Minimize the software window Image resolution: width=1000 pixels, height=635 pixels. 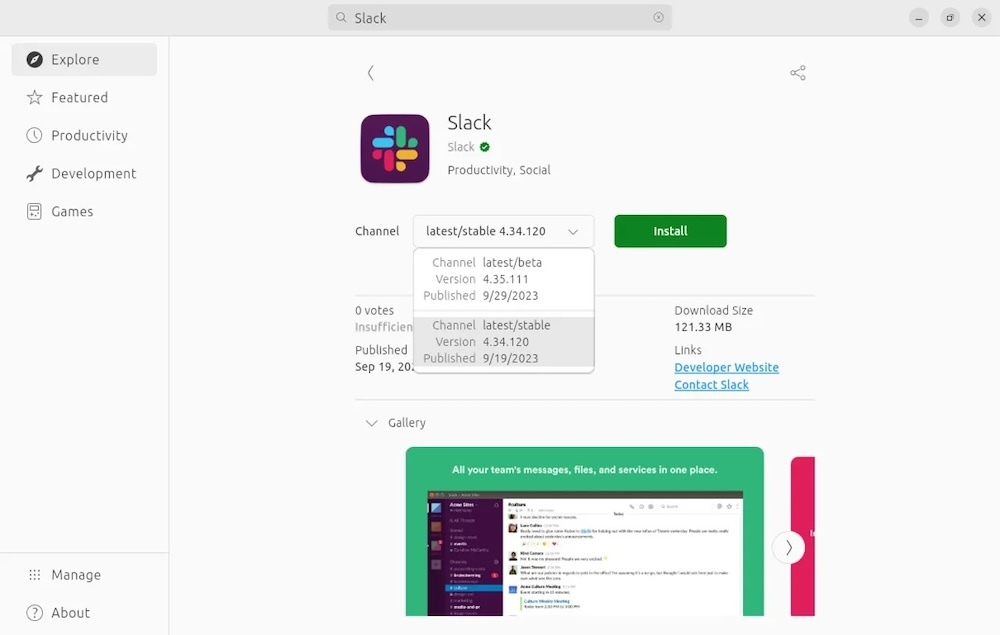[919, 17]
